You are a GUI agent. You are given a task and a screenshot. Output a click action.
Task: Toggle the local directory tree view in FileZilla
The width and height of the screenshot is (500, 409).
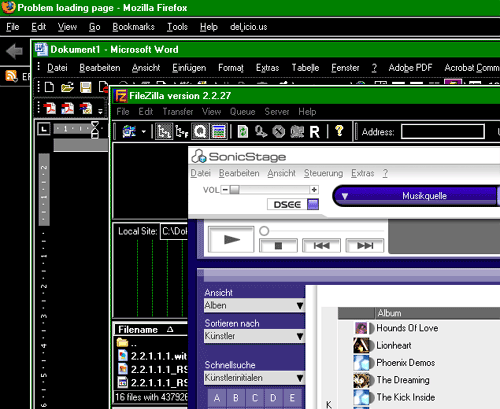click(164, 132)
